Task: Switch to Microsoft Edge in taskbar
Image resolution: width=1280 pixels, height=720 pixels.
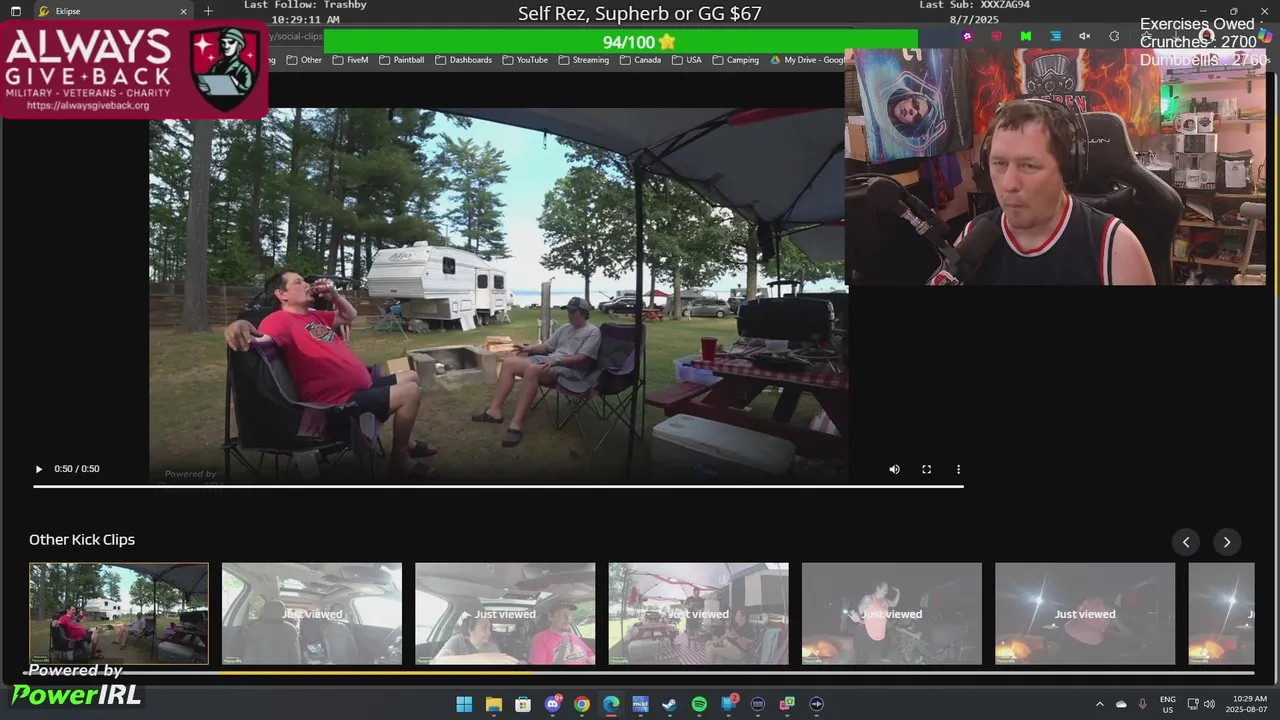Action: (x=611, y=704)
